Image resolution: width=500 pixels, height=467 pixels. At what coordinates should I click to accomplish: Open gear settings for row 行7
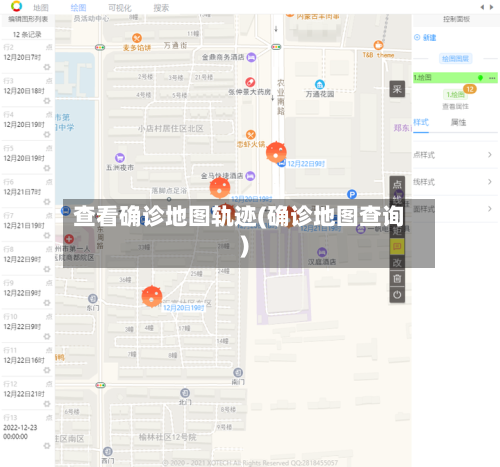click(x=47, y=235)
